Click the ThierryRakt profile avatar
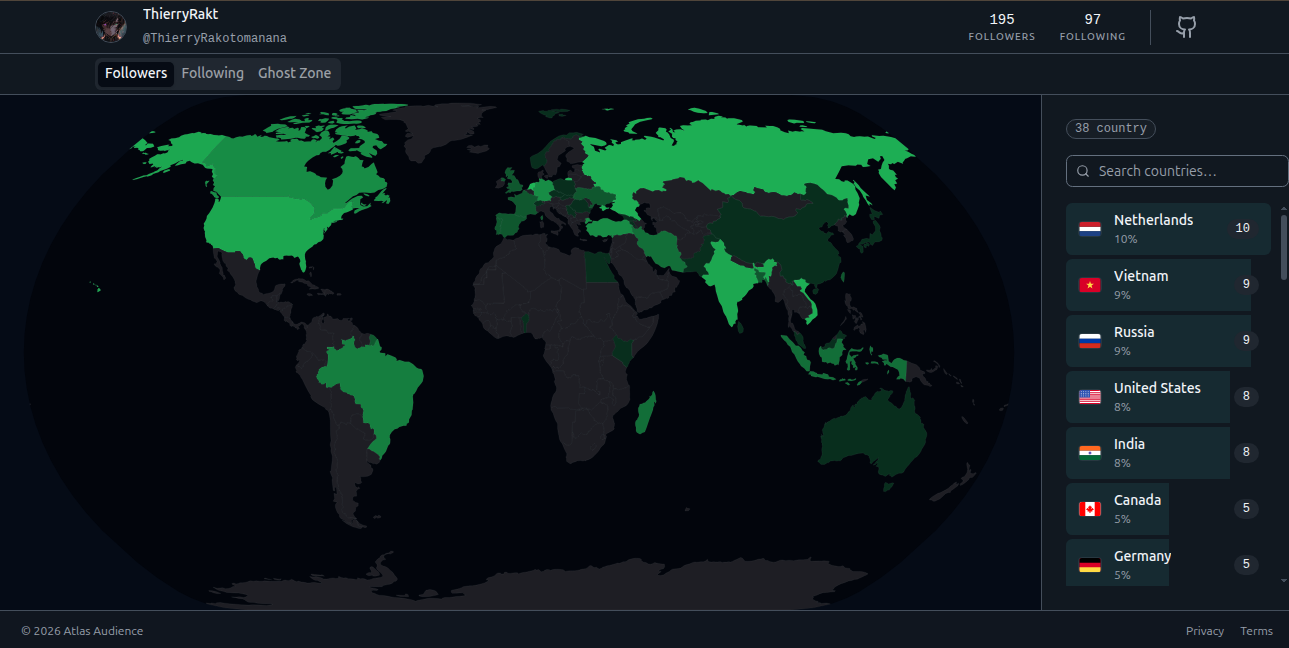The height and width of the screenshot is (648, 1289). (111, 27)
